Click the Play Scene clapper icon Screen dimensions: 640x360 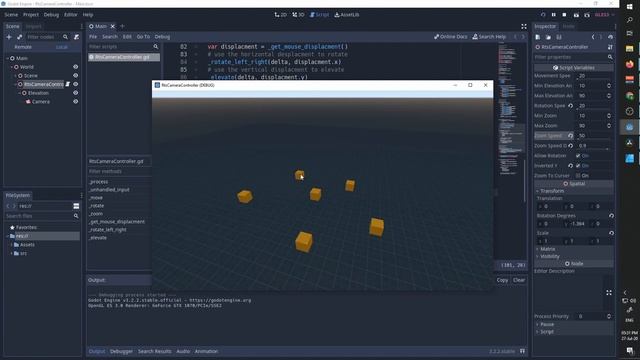[x=576, y=15]
